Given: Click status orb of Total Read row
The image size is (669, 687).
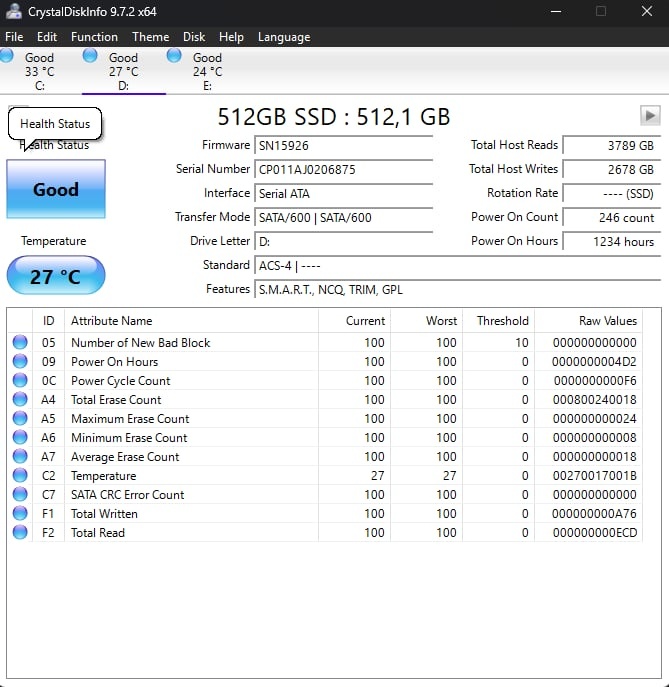Looking at the screenshot, I should tap(20, 532).
